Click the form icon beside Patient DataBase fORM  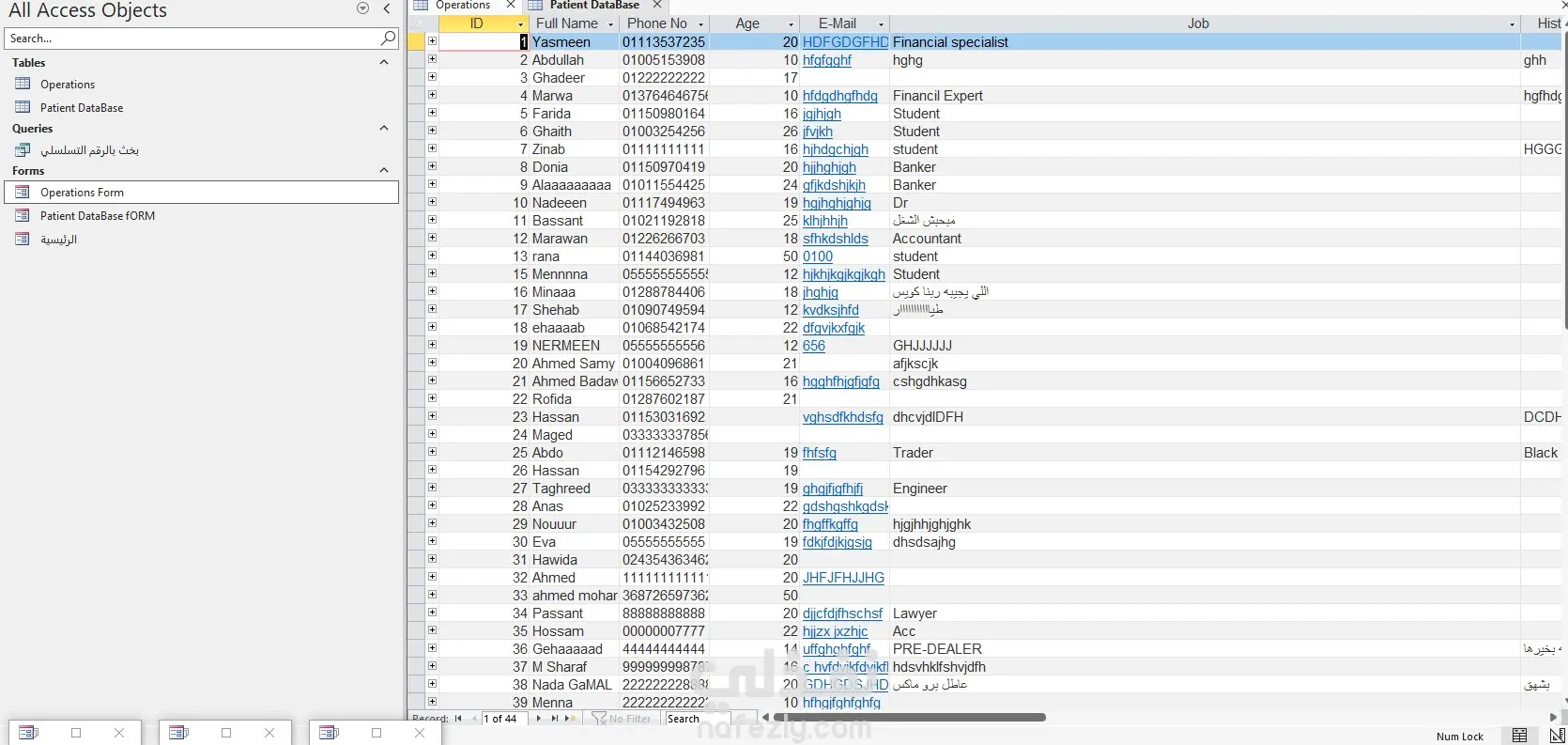(x=23, y=215)
